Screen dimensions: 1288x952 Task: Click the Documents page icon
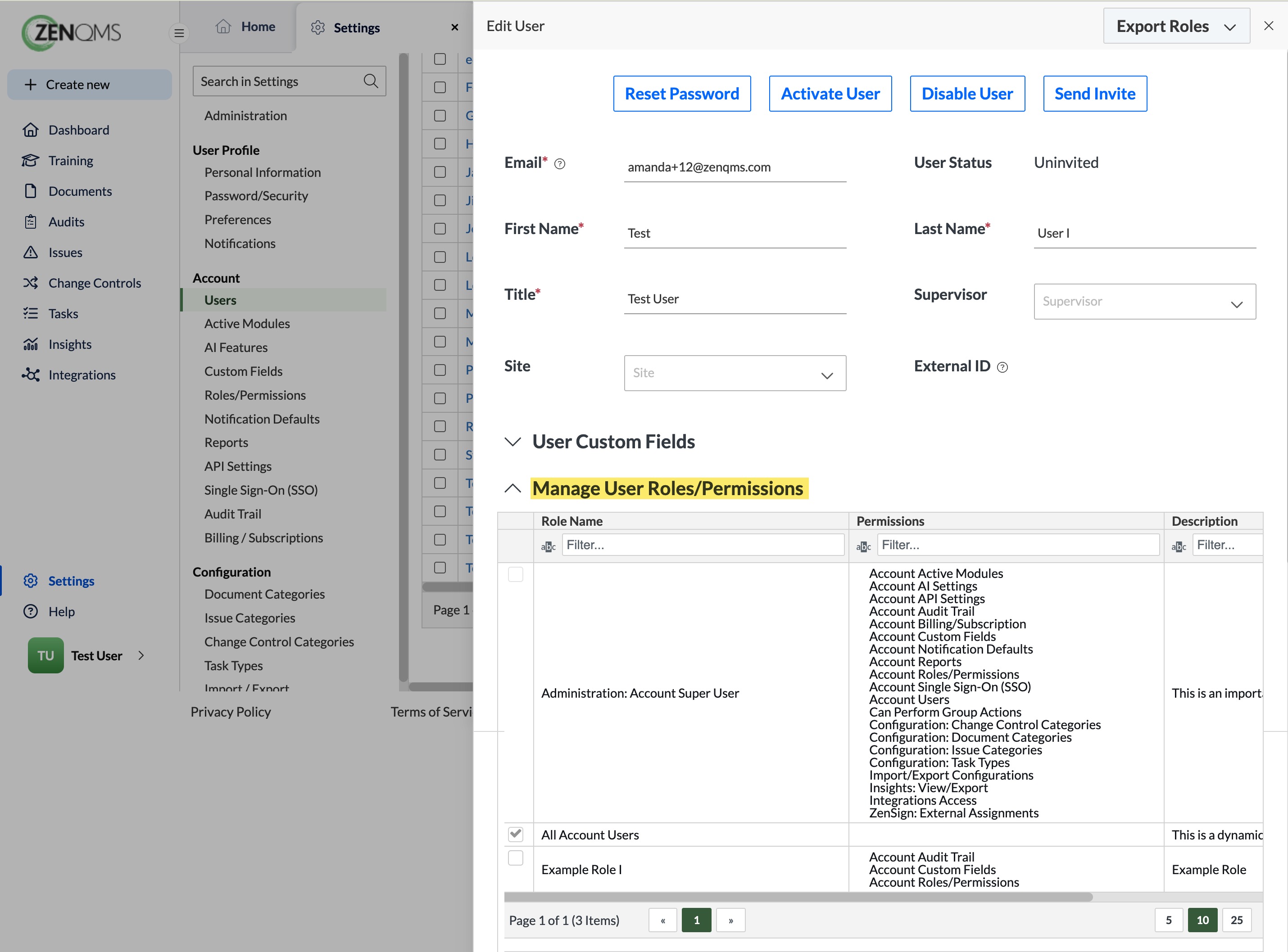tap(31, 191)
